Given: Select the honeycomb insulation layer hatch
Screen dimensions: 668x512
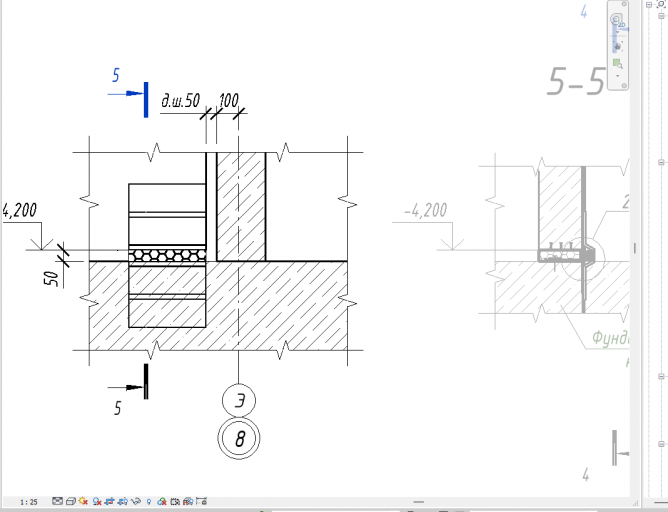Looking at the screenshot, I should pos(167,256).
